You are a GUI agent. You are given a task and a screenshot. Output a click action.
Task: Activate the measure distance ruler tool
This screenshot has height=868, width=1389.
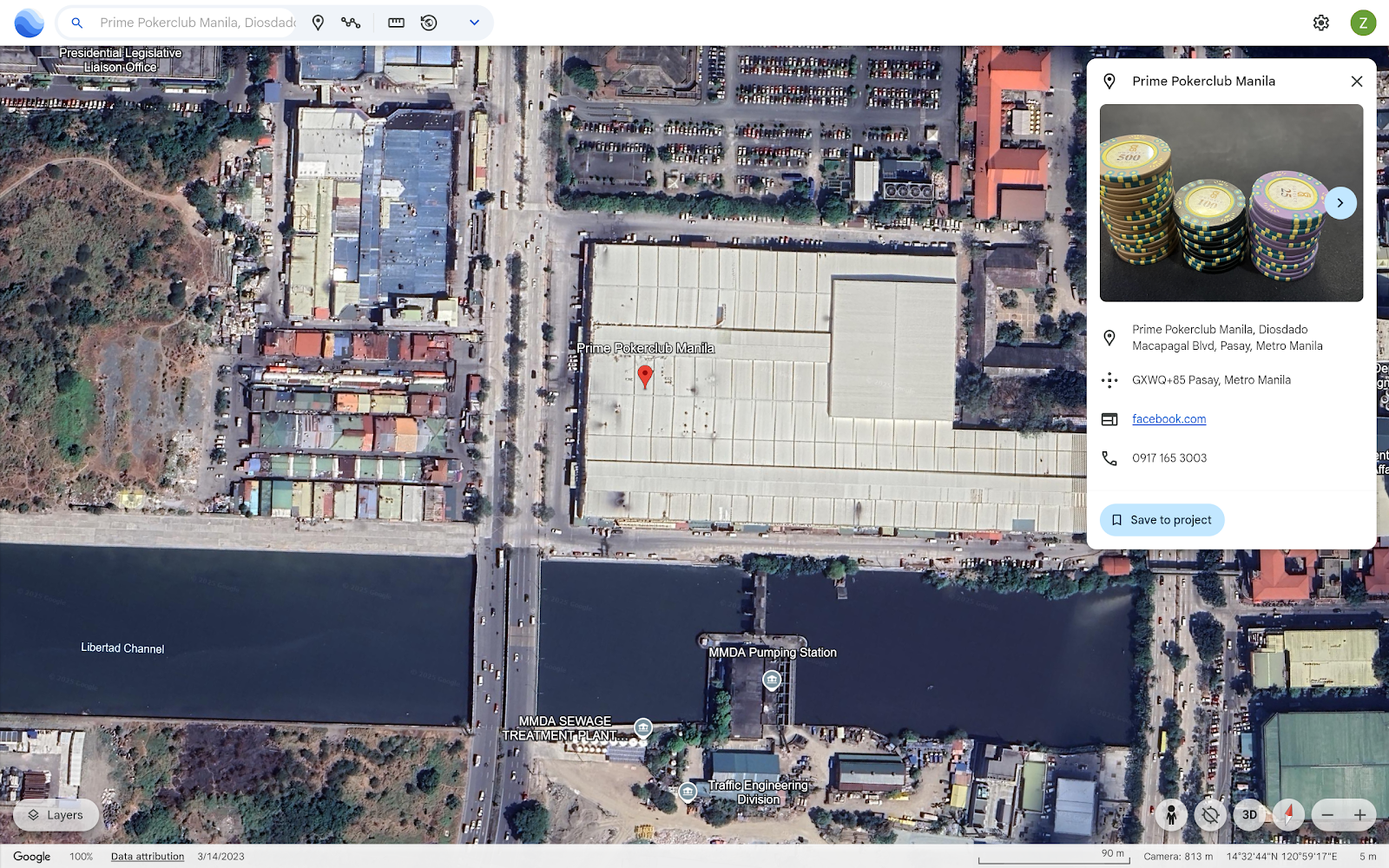pos(396,23)
